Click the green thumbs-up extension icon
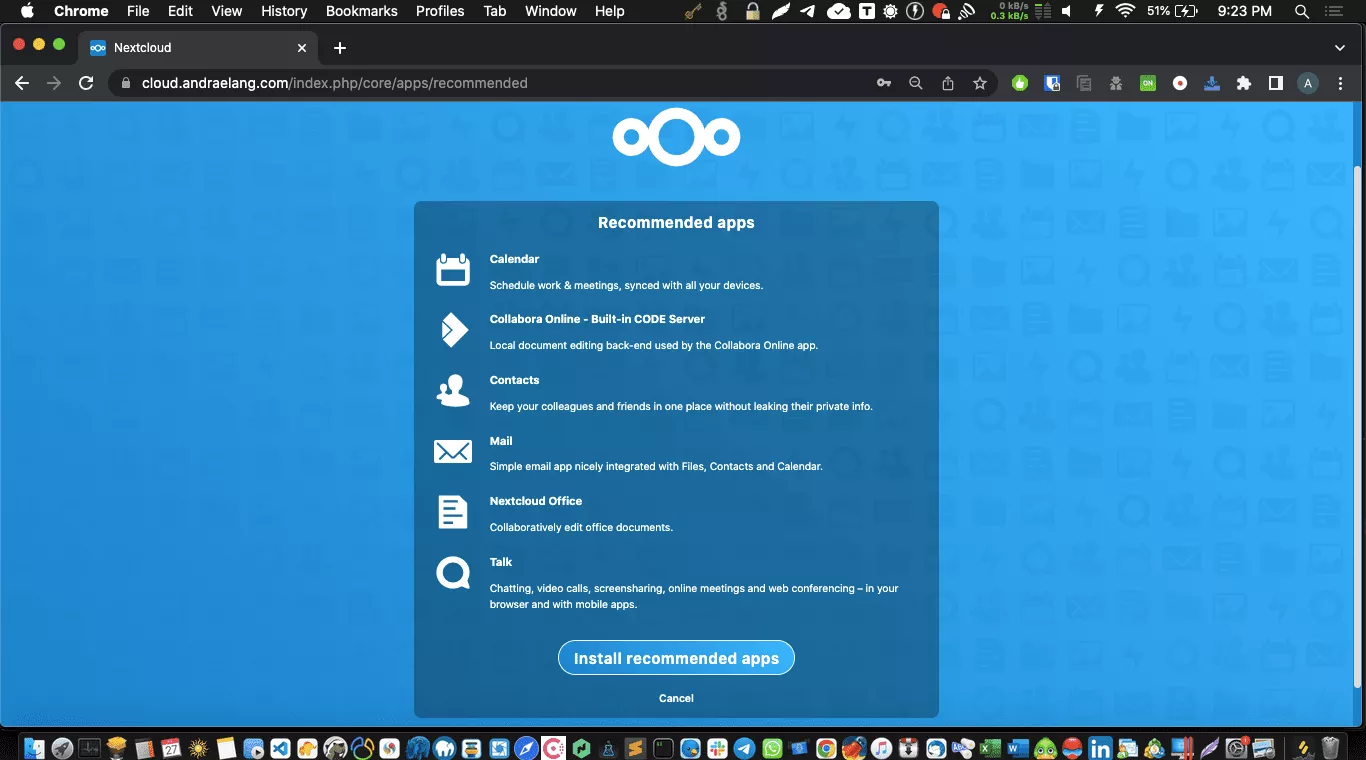 click(1020, 83)
